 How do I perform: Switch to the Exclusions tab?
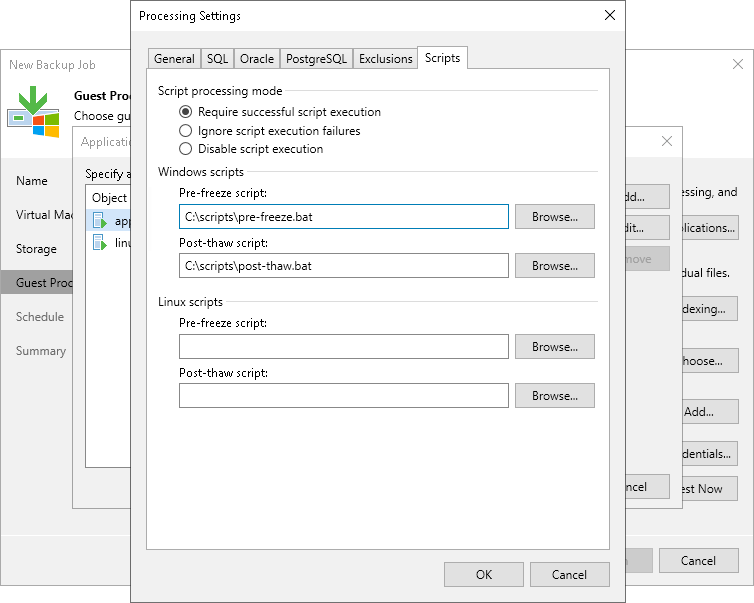[x=385, y=59]
